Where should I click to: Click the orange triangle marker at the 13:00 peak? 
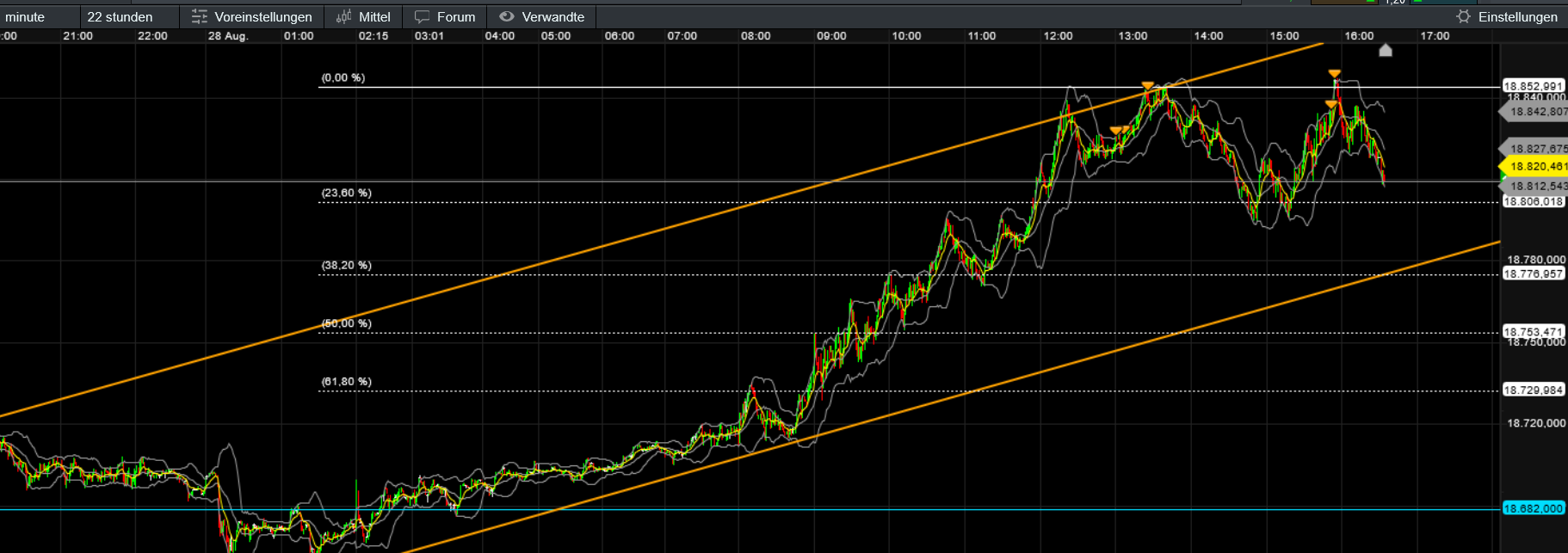click(1148, 86)
